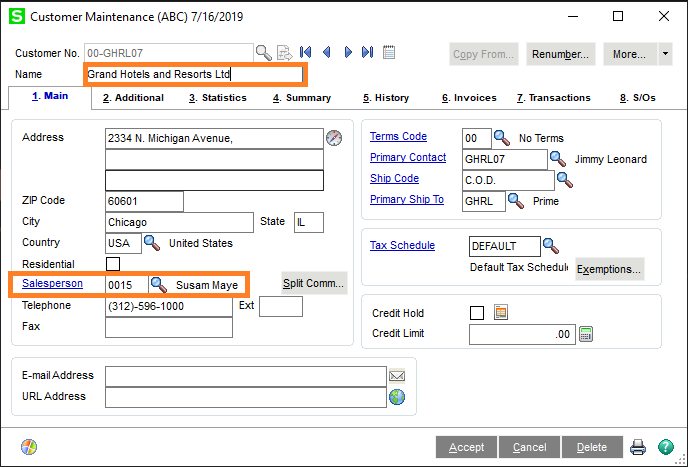
Task: Click the empty URL Address field
Action: click(246, 398)
